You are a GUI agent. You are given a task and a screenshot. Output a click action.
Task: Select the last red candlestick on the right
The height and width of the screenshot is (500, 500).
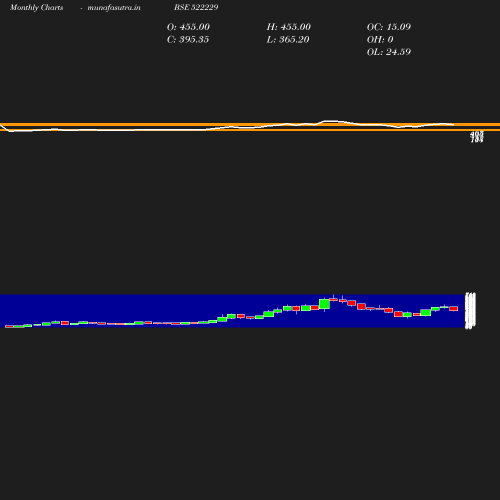point(454,308)
